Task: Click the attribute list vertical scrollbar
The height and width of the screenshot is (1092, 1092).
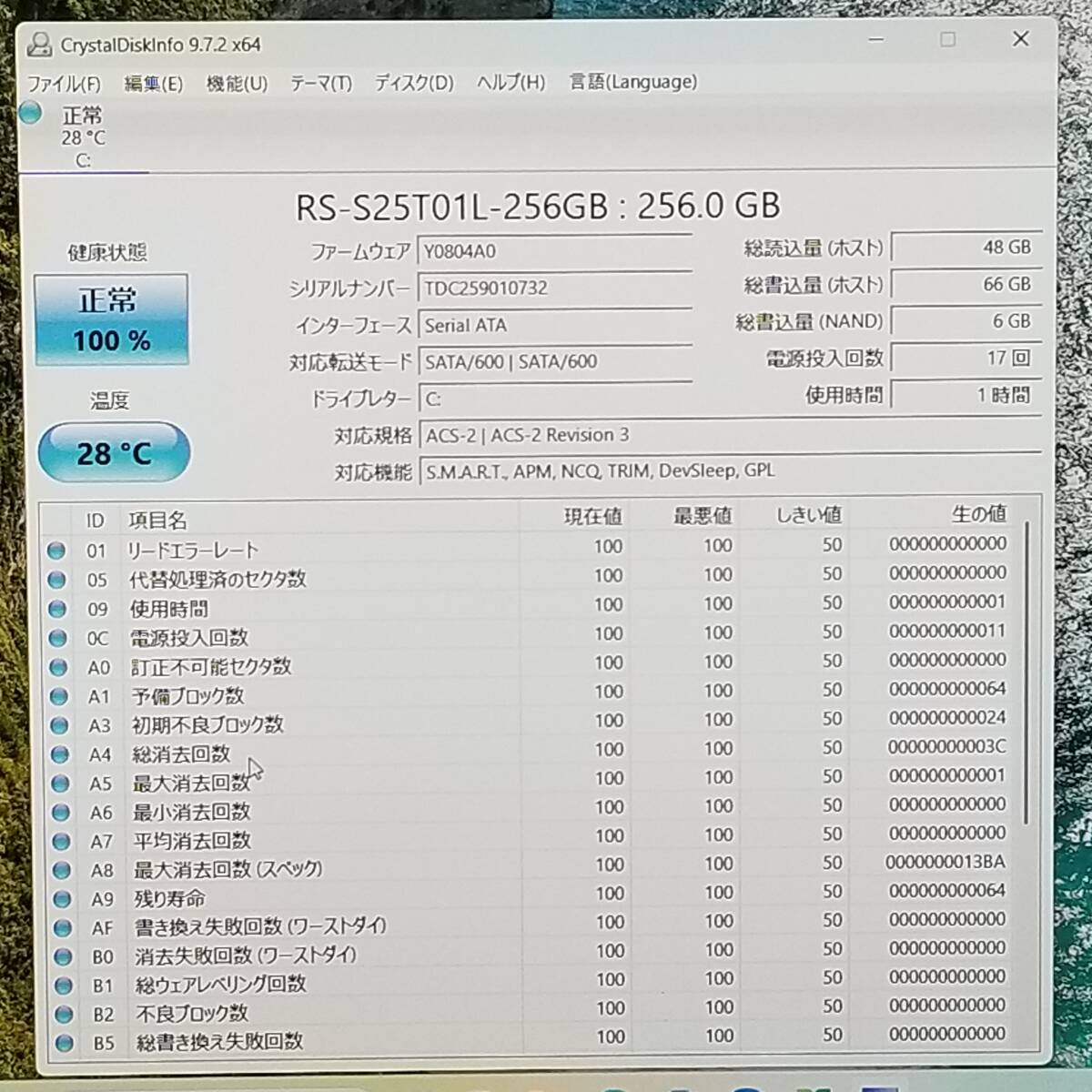Action: [x=1026, y=673]
